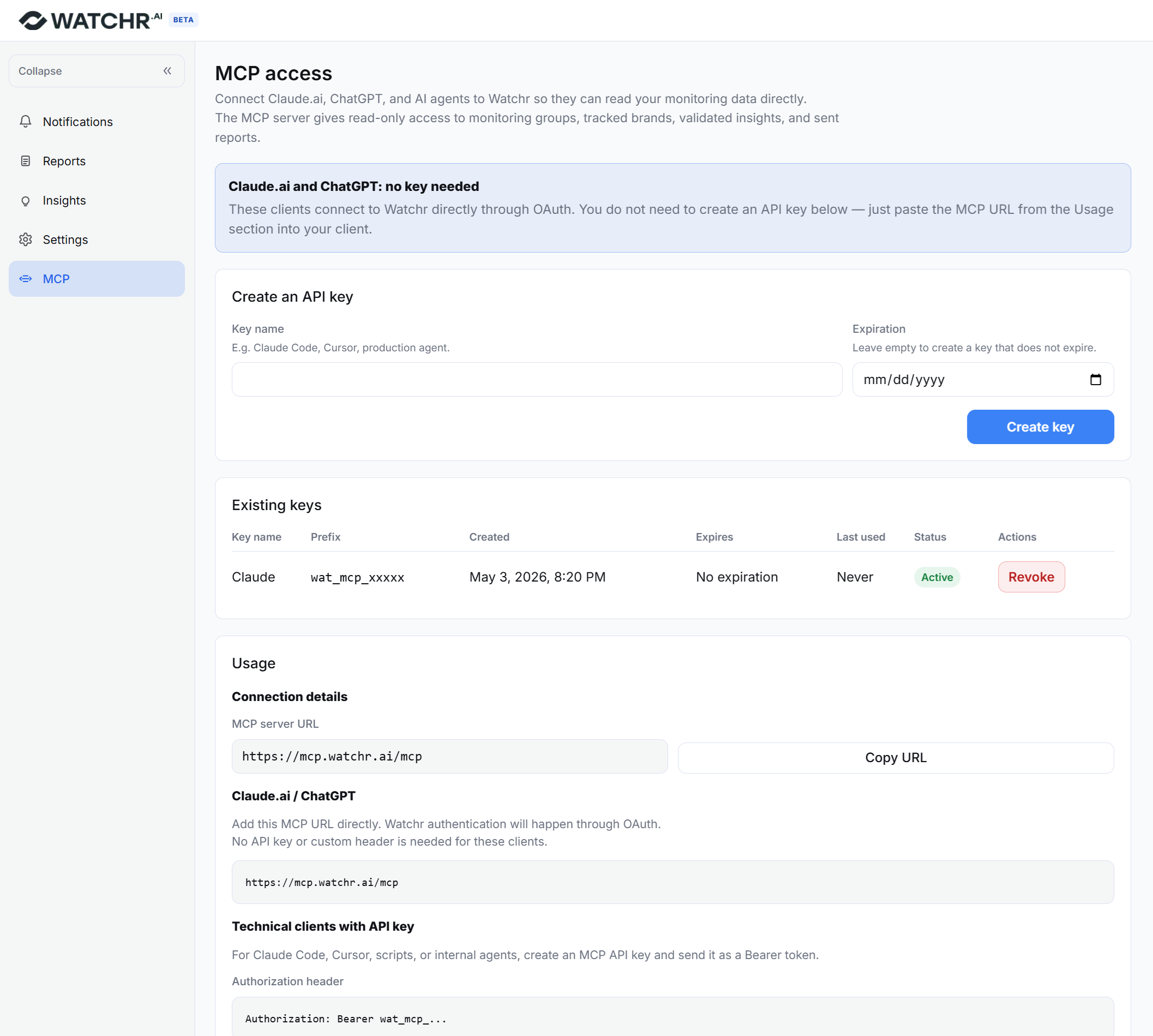Click the 'wat_mcp_xxxxx' prefix cell
This screenshot has width=1153, height=1036.
tap(357, 578)
